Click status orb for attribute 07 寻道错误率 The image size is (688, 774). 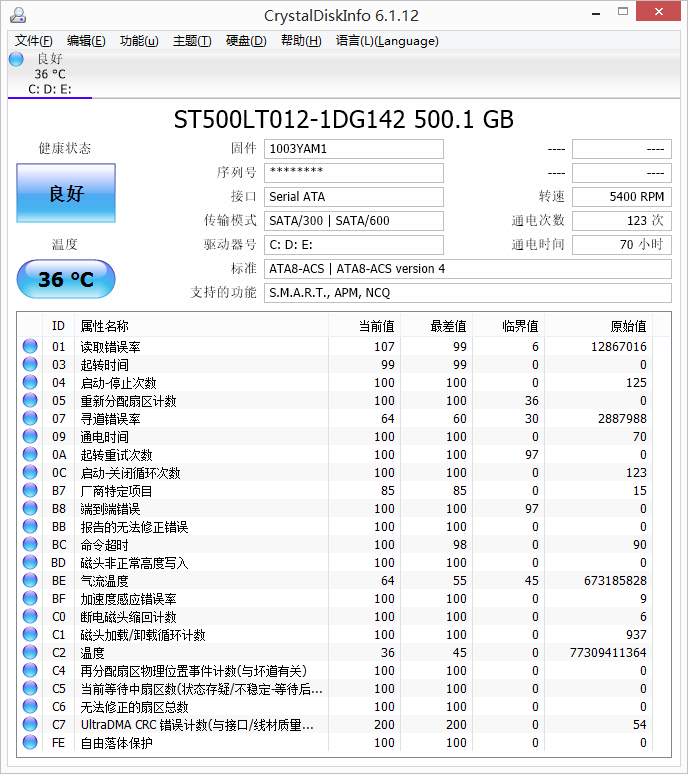(30, 418)
